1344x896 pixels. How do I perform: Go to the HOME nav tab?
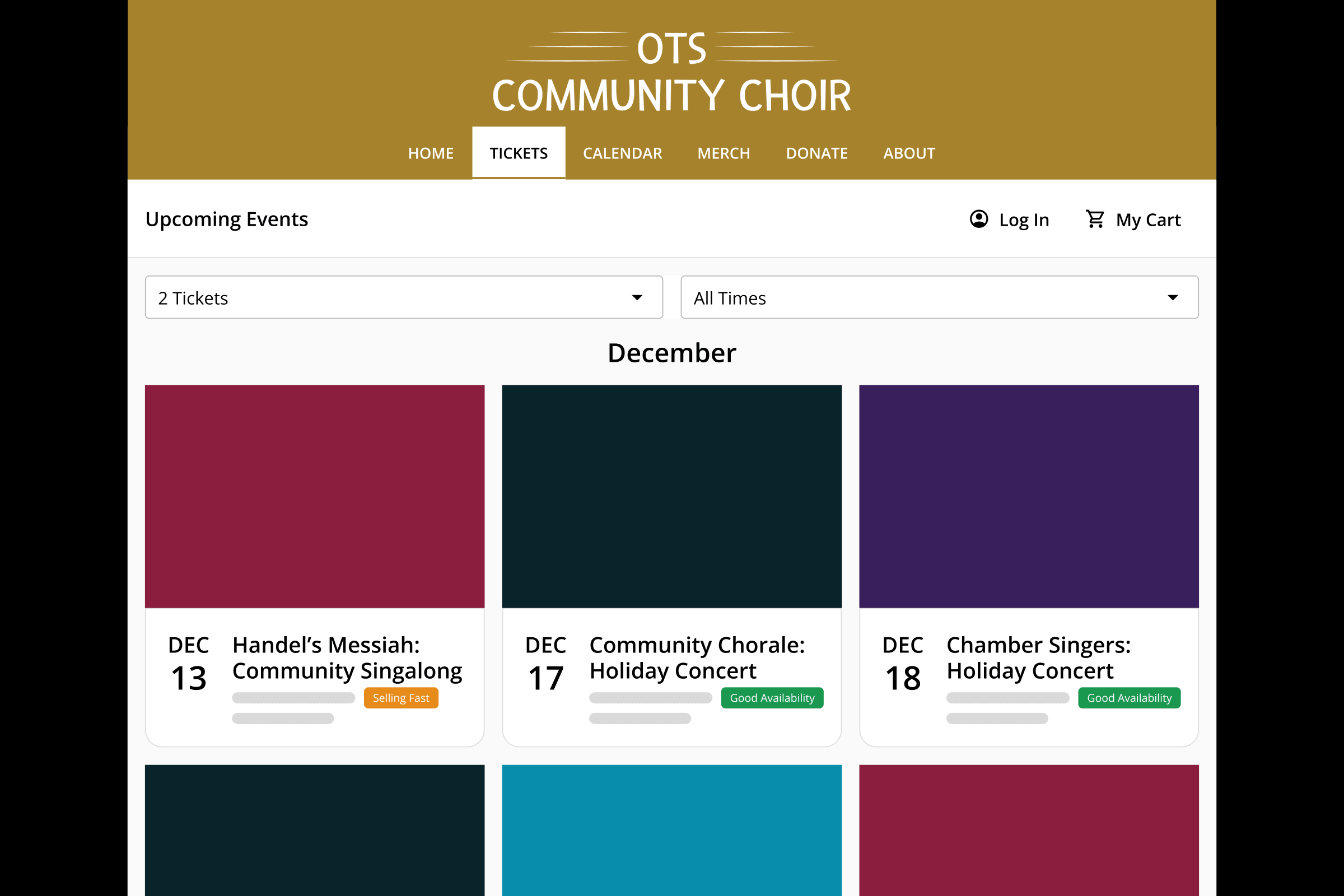431,153
